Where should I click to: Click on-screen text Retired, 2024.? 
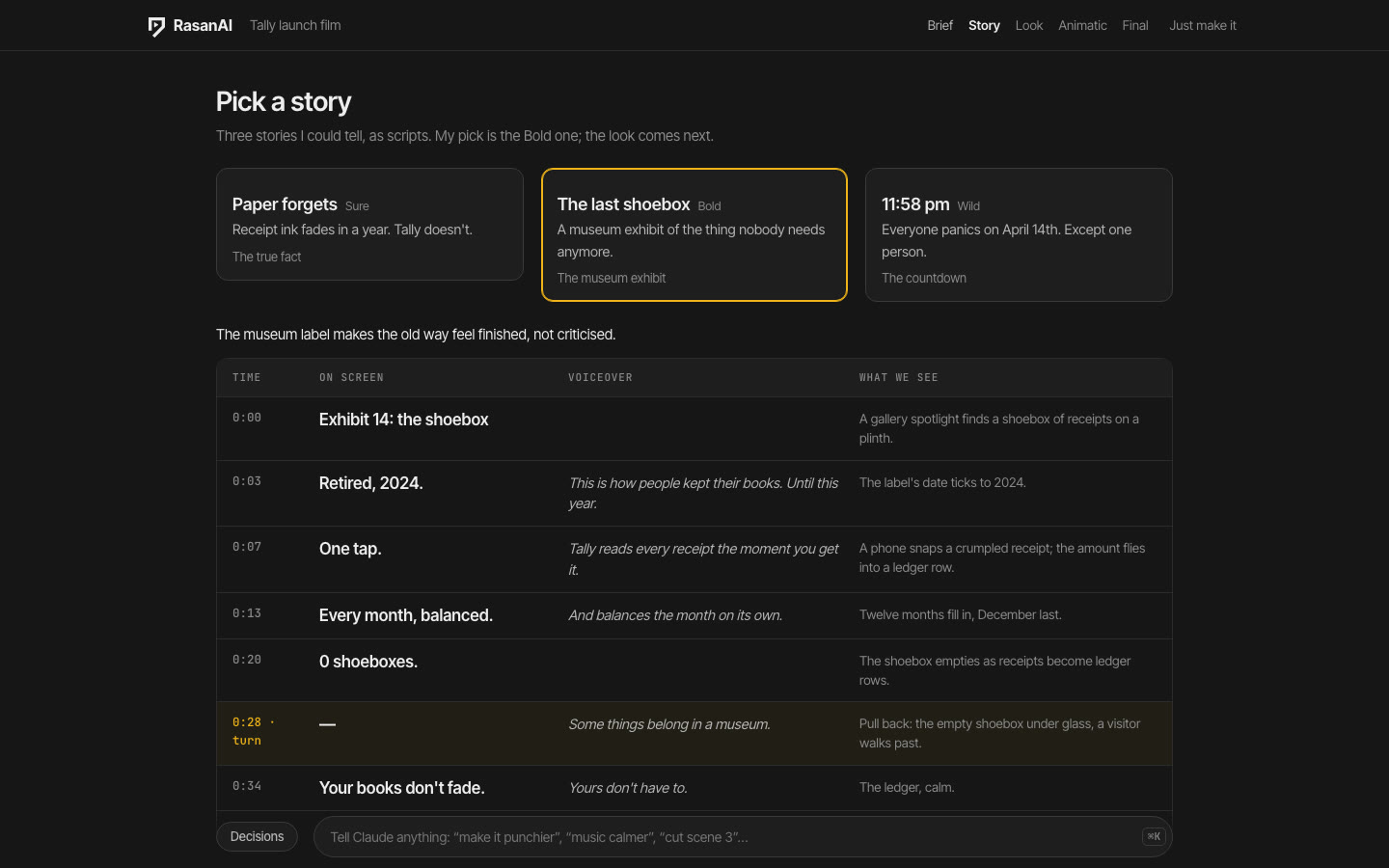(x=370, y=483)
